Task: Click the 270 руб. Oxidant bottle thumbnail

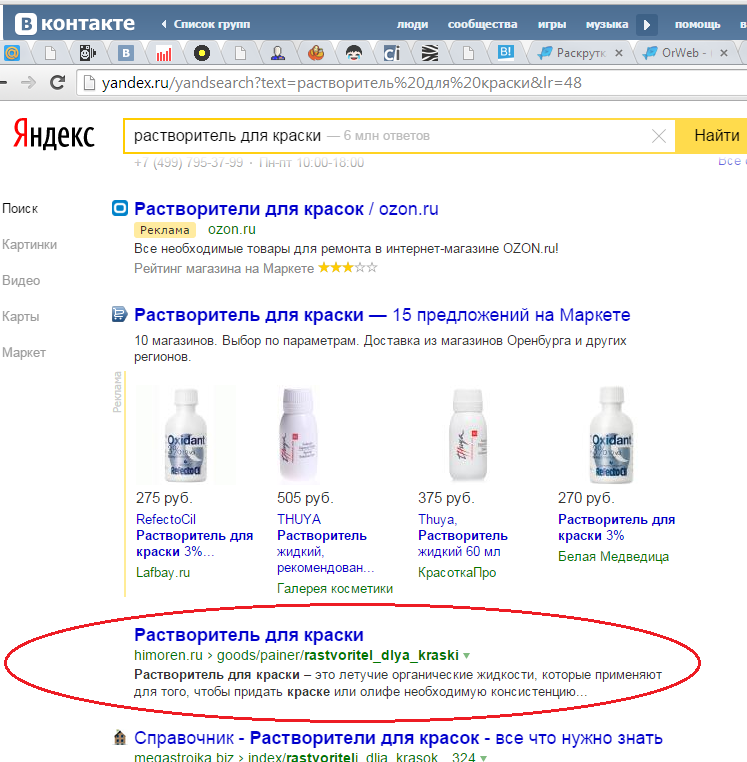Action: pyautogui.click(x=611, y=435)
